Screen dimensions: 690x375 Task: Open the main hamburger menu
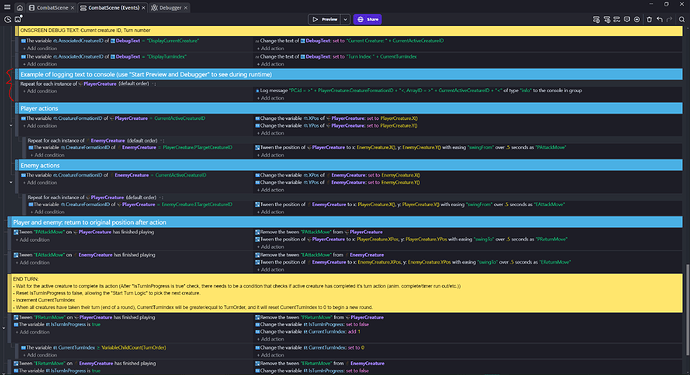(x=7, y=7)
